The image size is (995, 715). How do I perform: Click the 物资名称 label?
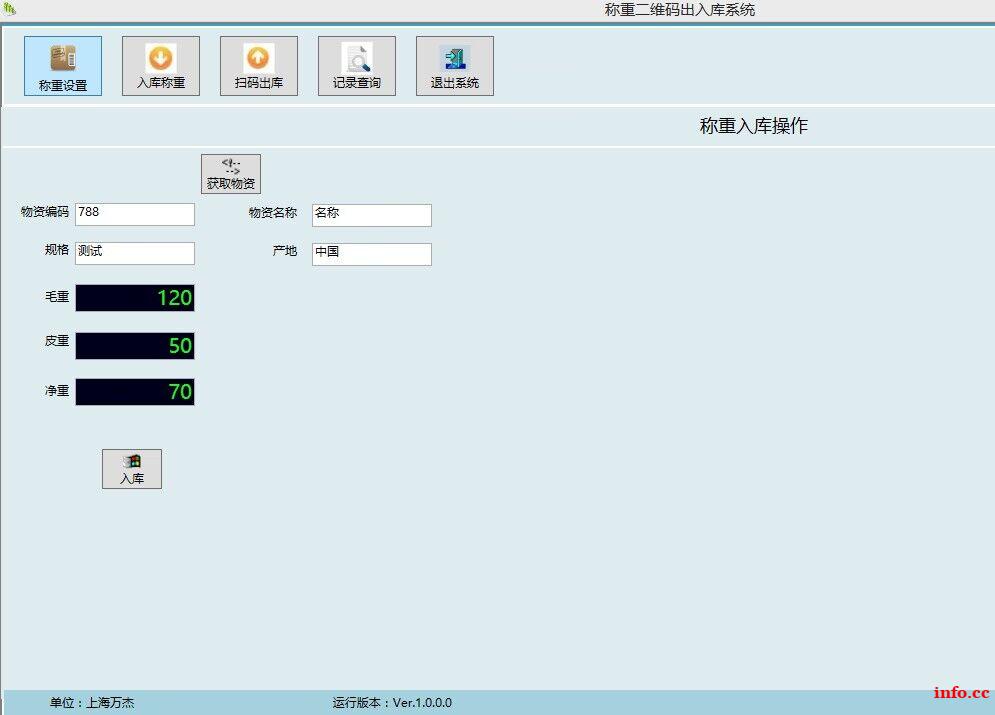point(273,213)
